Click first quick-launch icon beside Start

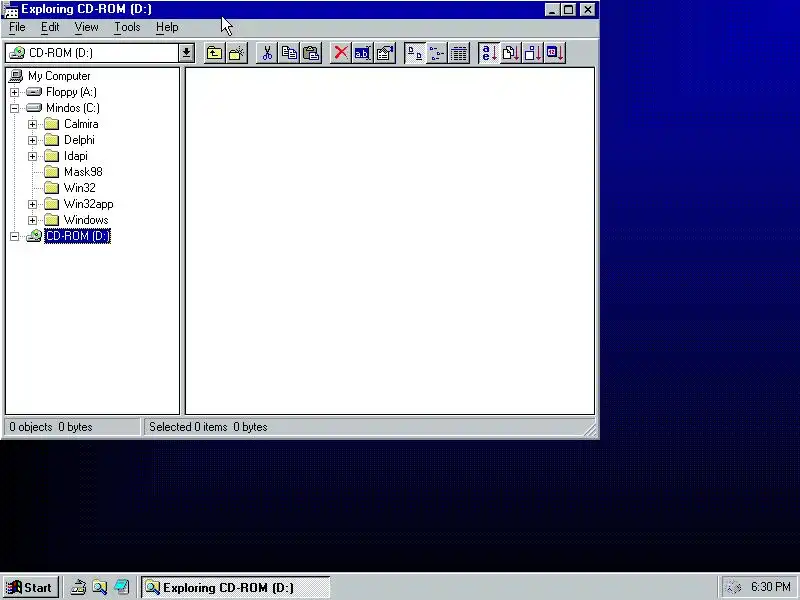pyautogui.click(x=78, y=588)
